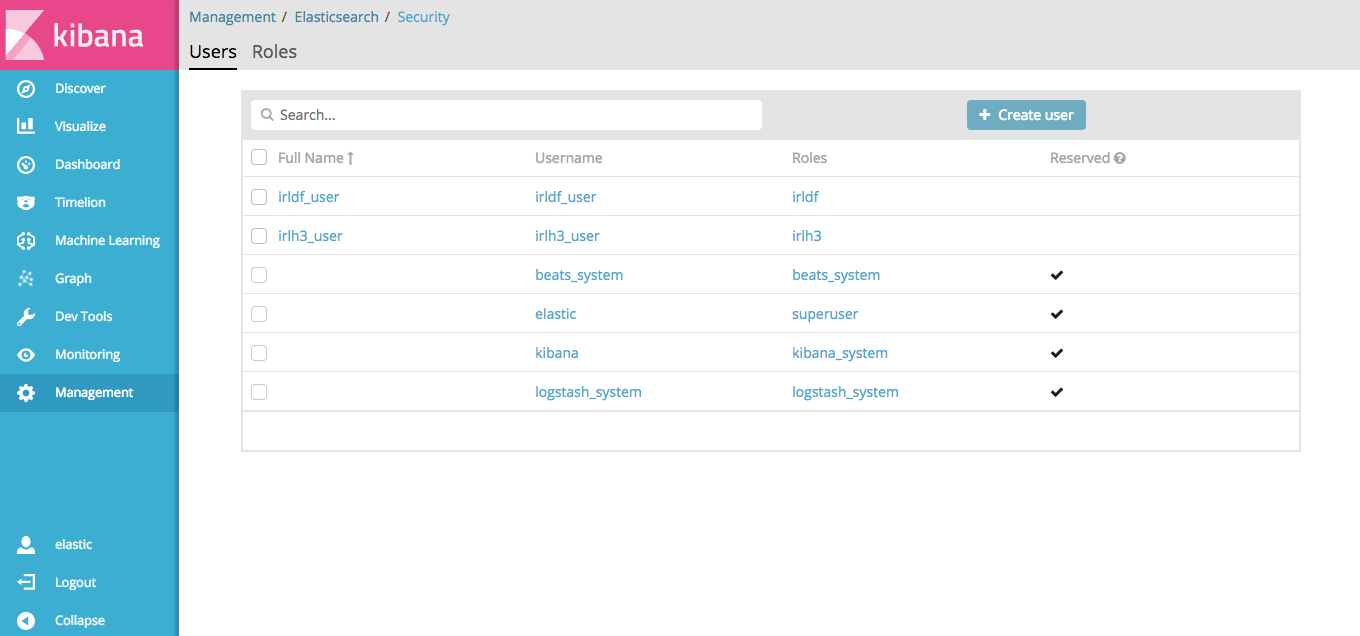Open Machine Learning via brain icon
Image resolution: width=1360 pixels, height=636 pixels.
coord(27,241)
